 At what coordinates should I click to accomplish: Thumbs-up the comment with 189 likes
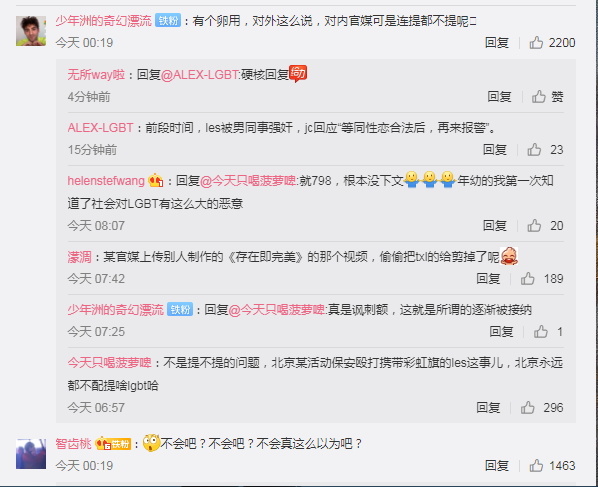click(x=527, y=278)
